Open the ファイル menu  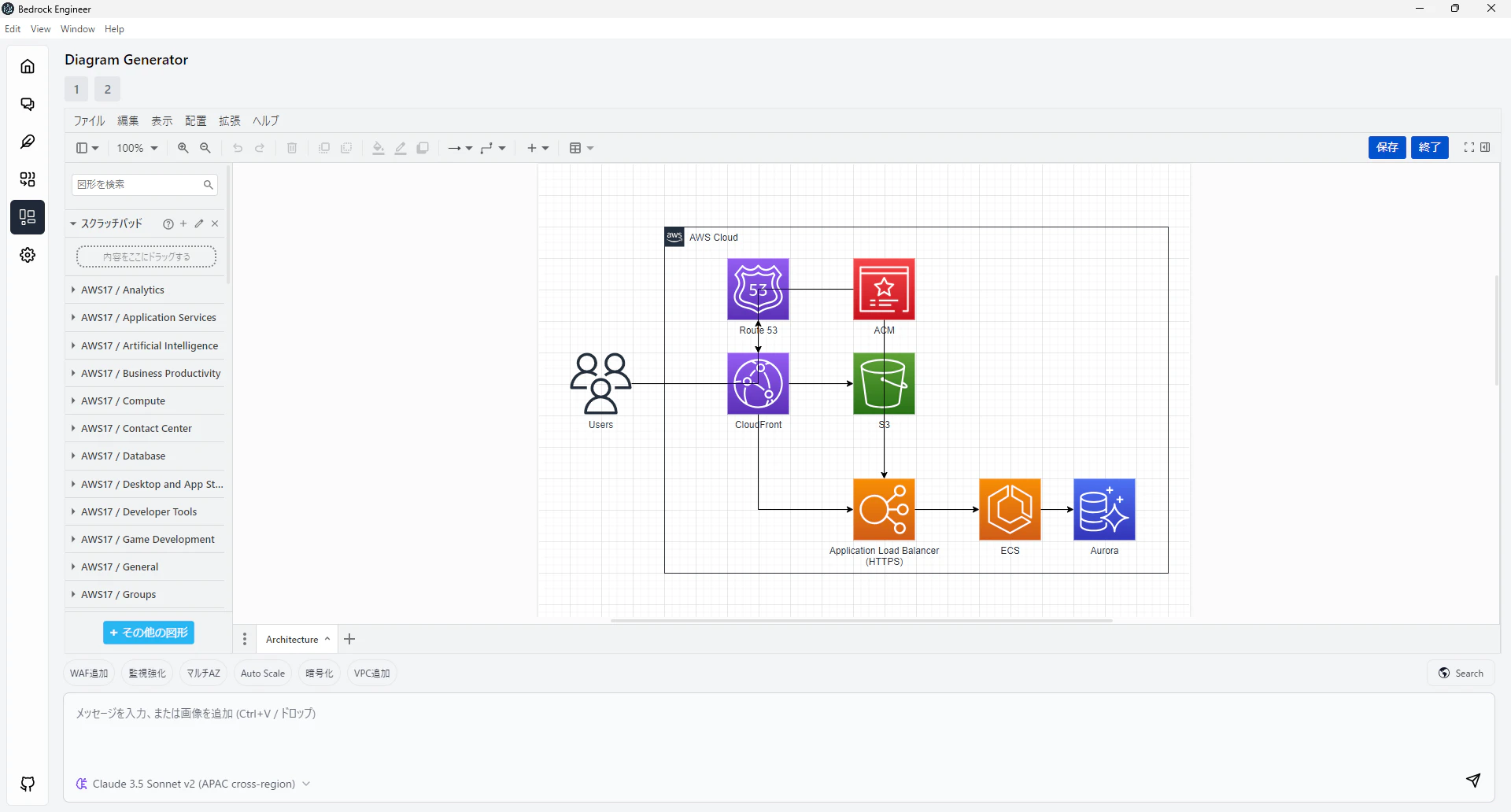click(89, 121)
